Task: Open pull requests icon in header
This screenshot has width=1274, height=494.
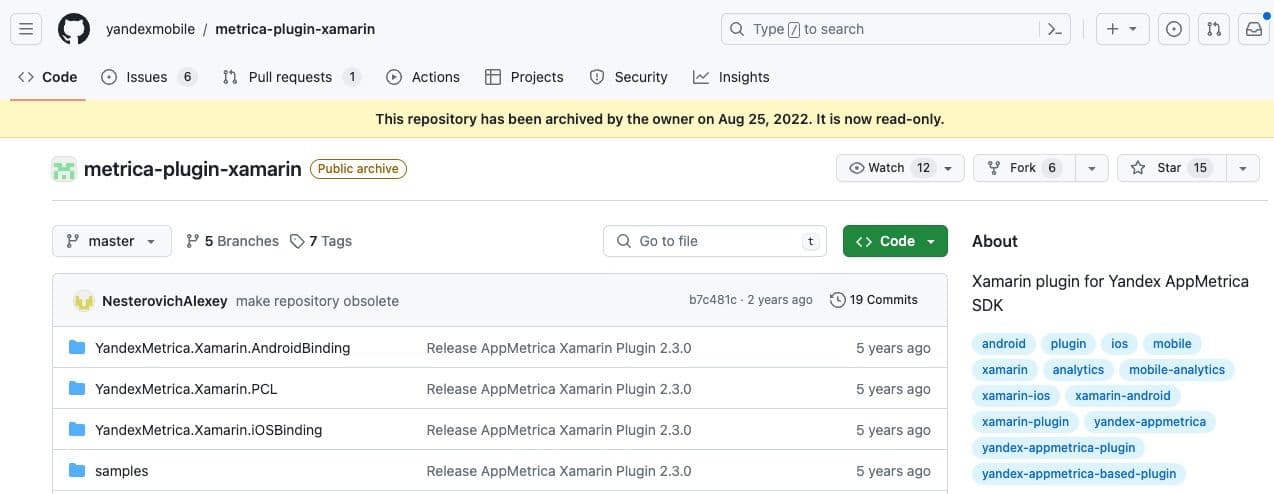Action: point(1214,29)
